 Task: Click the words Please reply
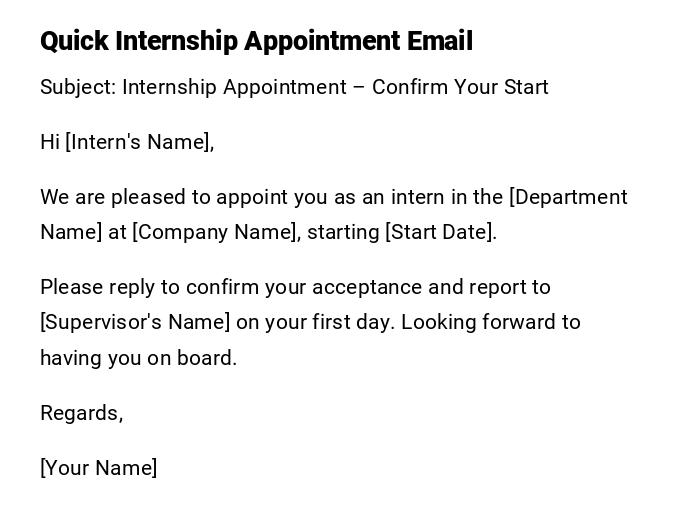pyautogui.click(x=95, y=288)
